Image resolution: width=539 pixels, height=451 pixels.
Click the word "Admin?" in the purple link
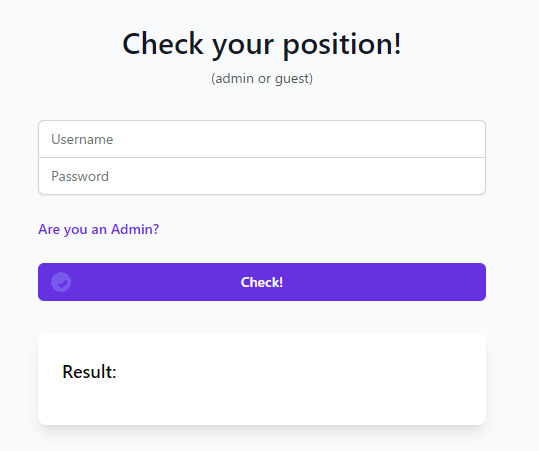pos(135,229)
